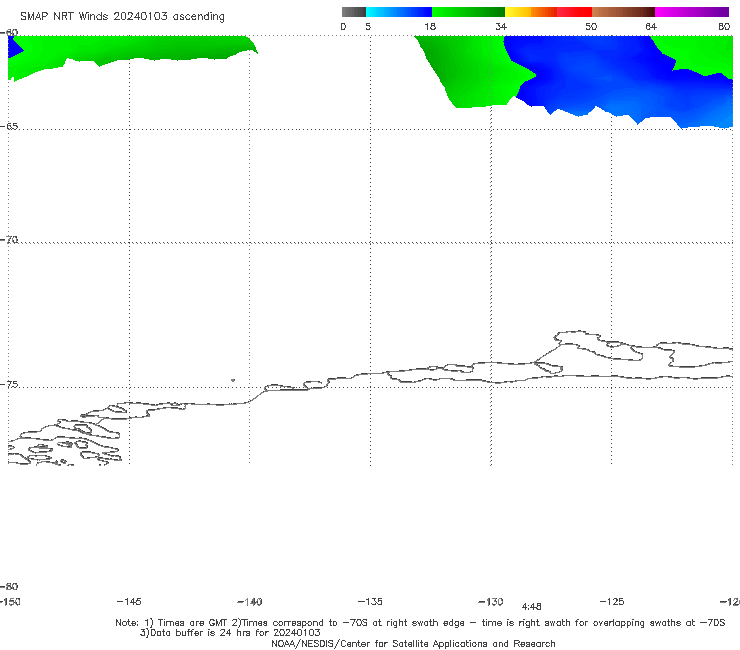Select the gray segment of the color bar
The image size is (740, 650).
354,12
